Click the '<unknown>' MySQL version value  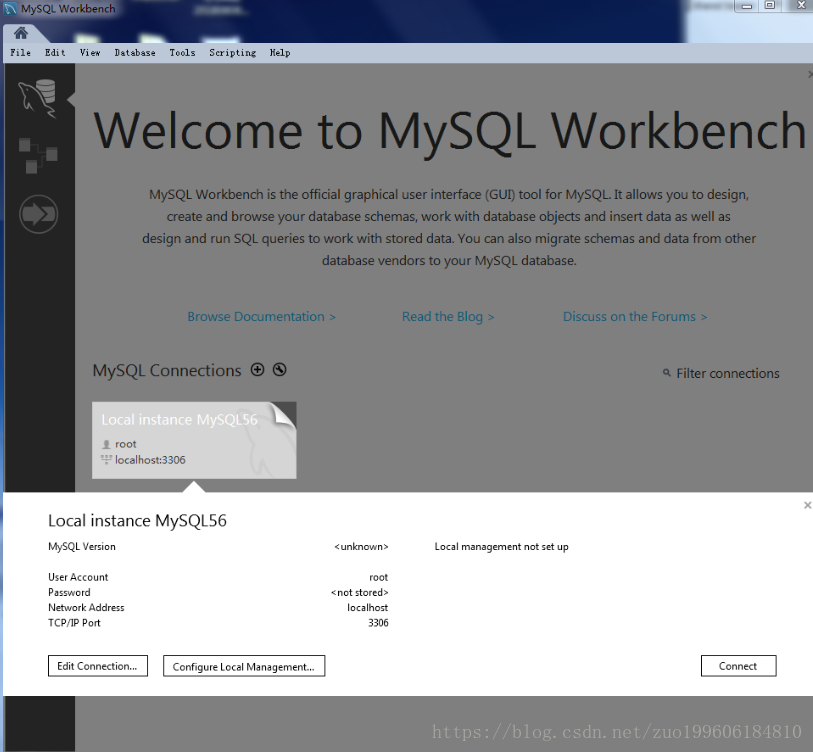[361, 547]
